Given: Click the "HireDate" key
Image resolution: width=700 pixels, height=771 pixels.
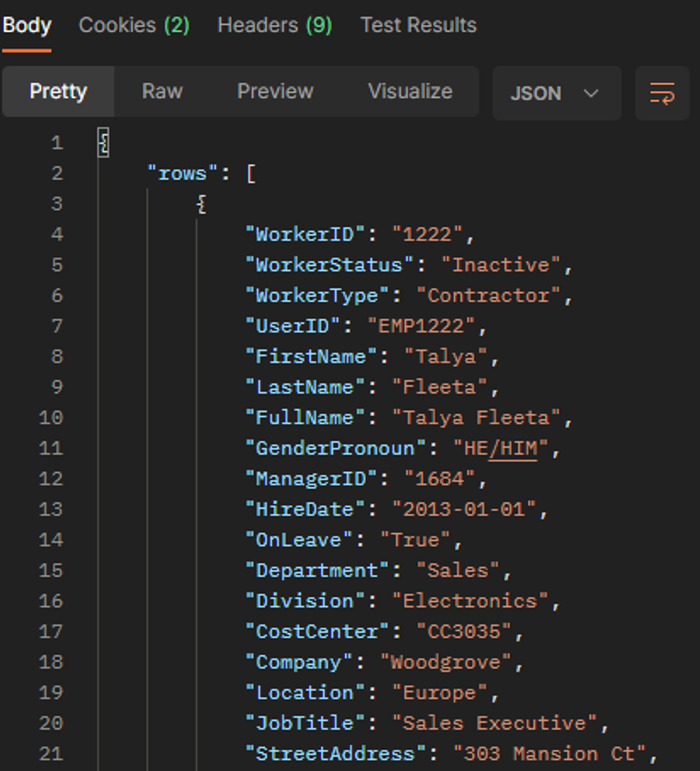Looking at the screenshot, I should (x=305, y=509).
